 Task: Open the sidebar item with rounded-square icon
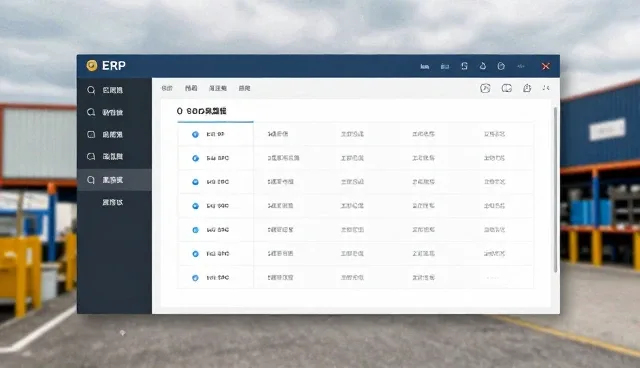(114, 134)
